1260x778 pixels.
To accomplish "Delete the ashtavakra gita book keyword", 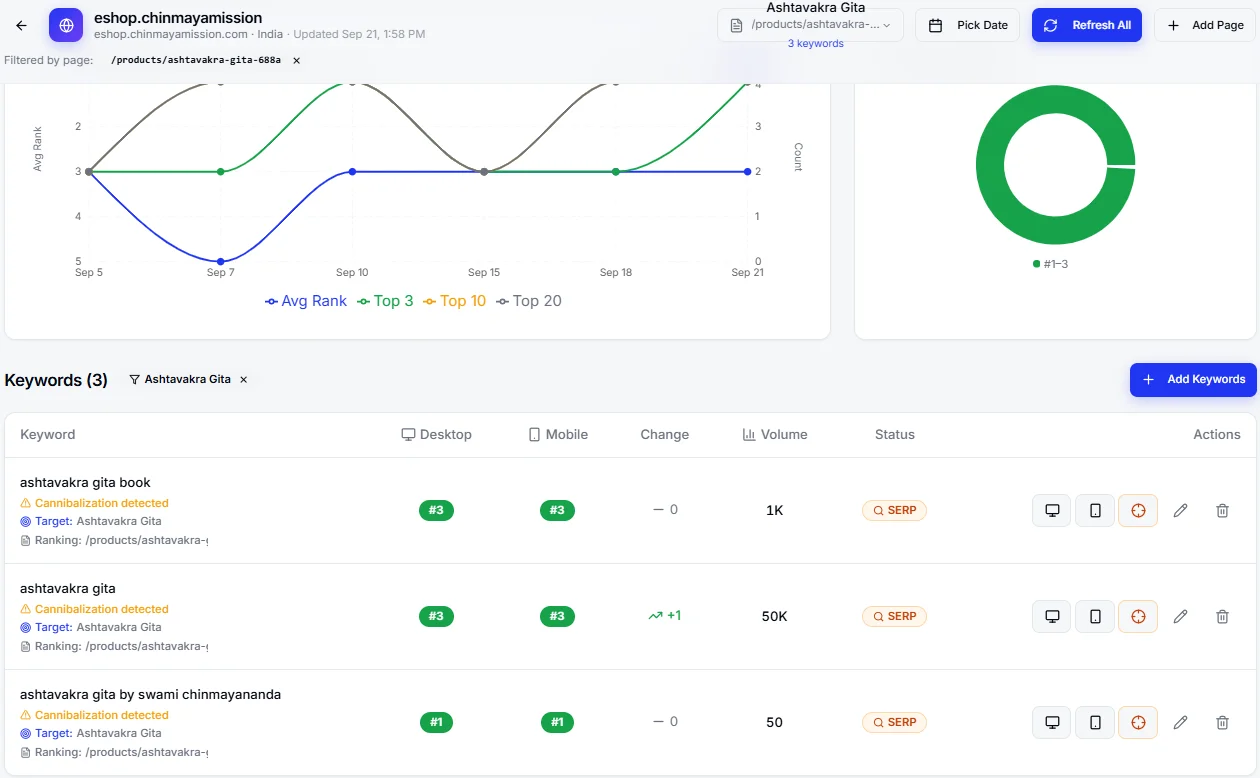I will (1222, 510).
